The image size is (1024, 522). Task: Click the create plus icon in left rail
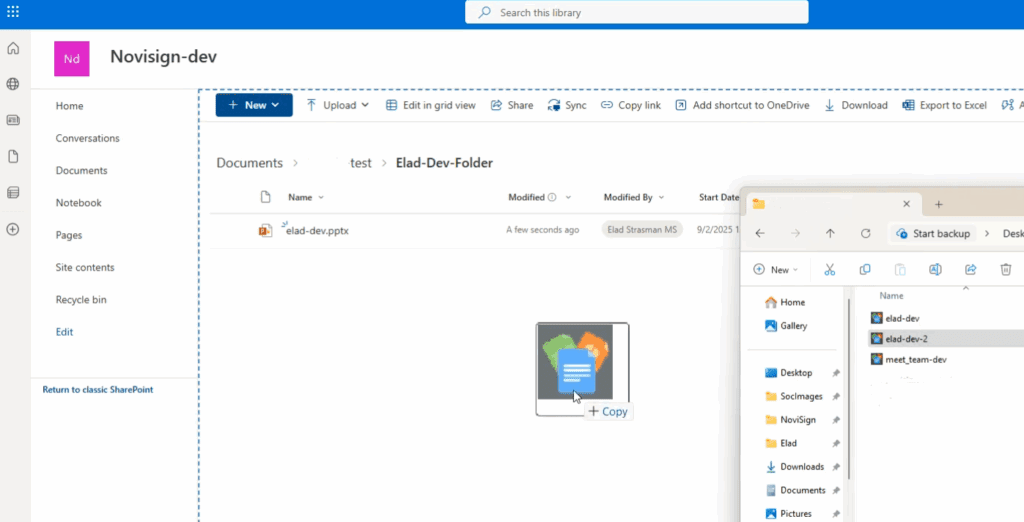(13, 229)
